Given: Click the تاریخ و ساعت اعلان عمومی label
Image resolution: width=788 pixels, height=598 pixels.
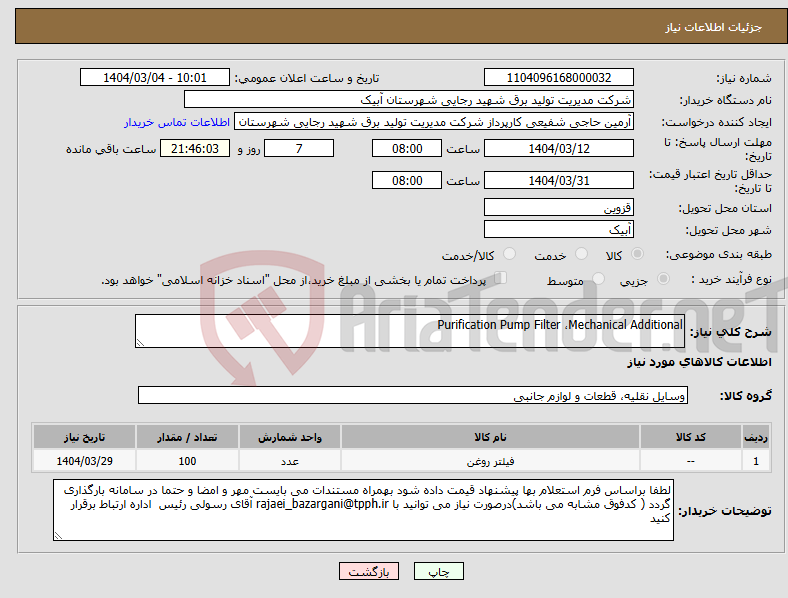Looking at the screenshot, I should [307, 78].
